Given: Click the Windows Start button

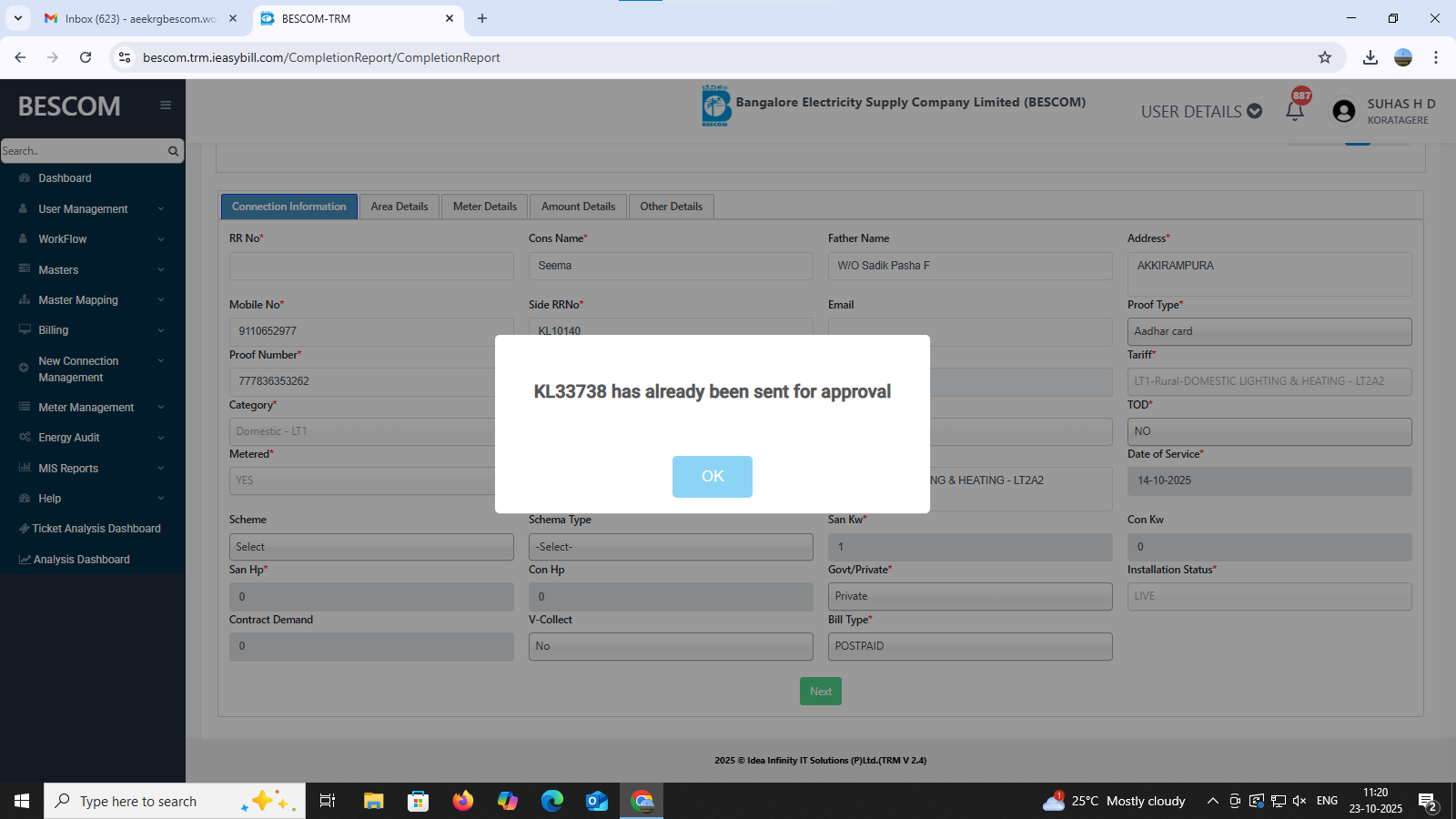Looking at the screenshot, I should click(22, 801).
